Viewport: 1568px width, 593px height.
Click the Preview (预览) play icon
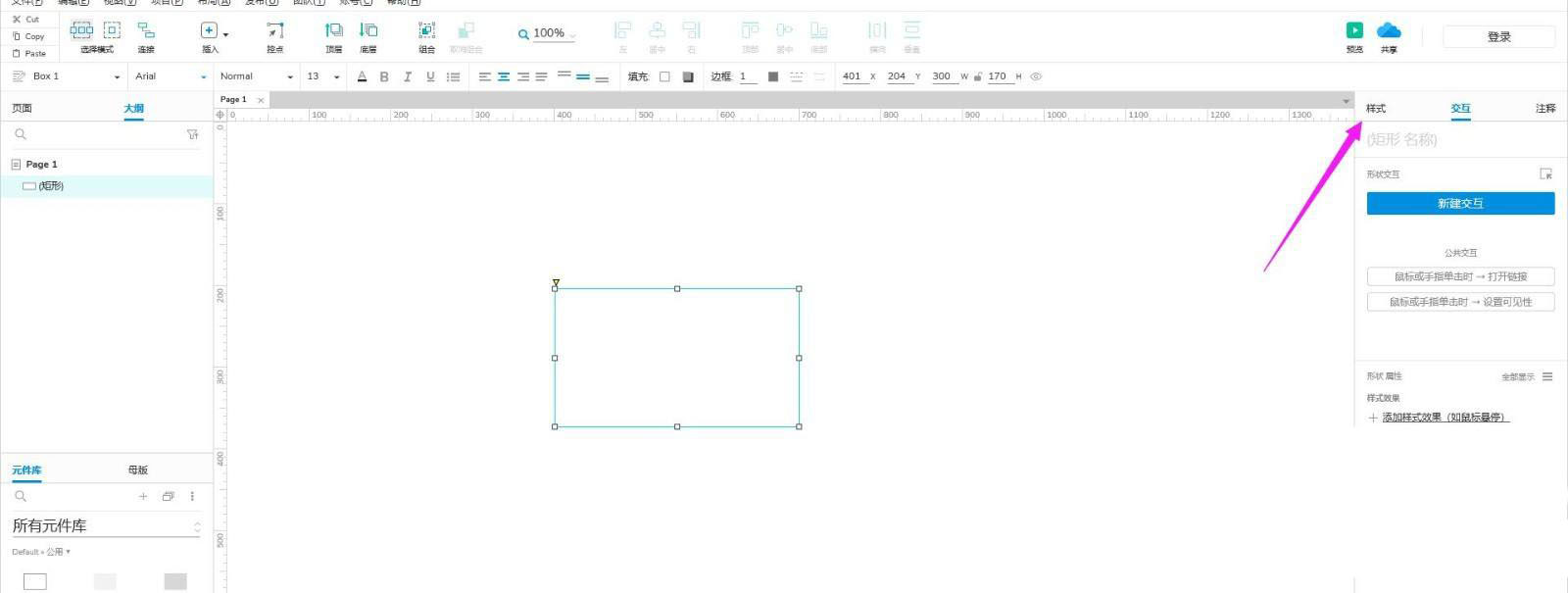(1354, 31)
